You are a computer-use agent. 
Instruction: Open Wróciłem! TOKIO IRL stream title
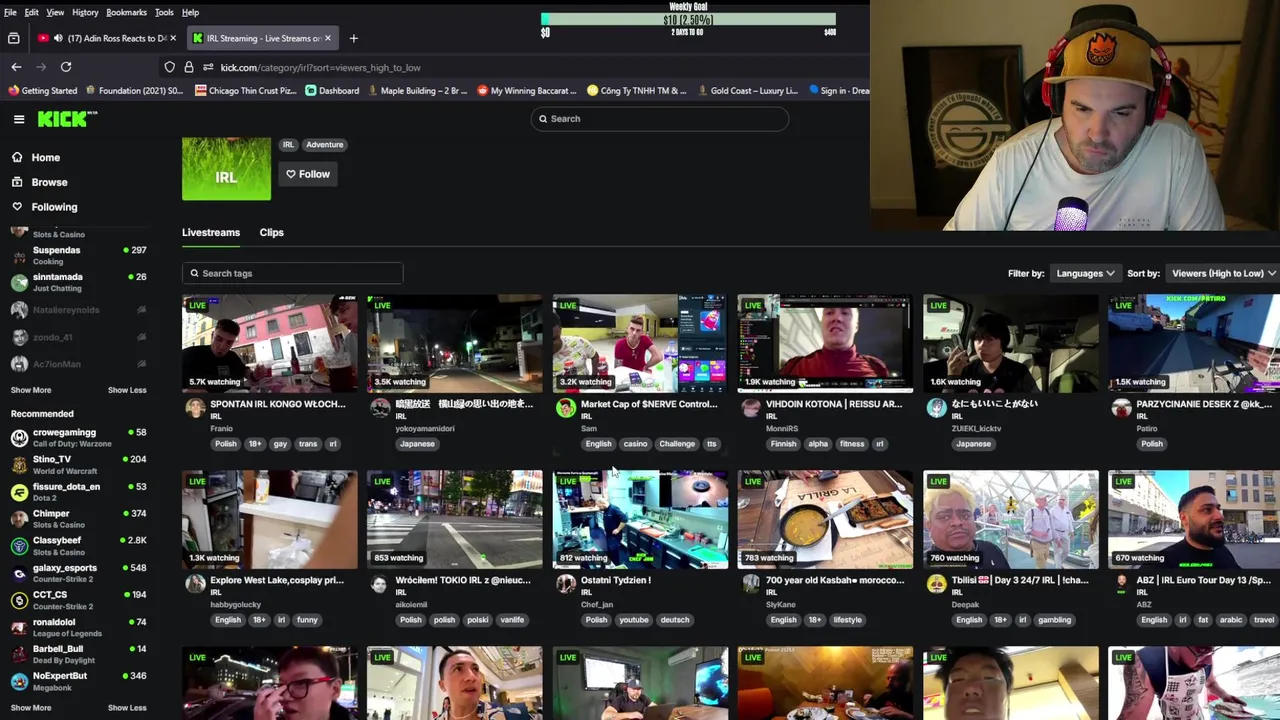point(463,580)
